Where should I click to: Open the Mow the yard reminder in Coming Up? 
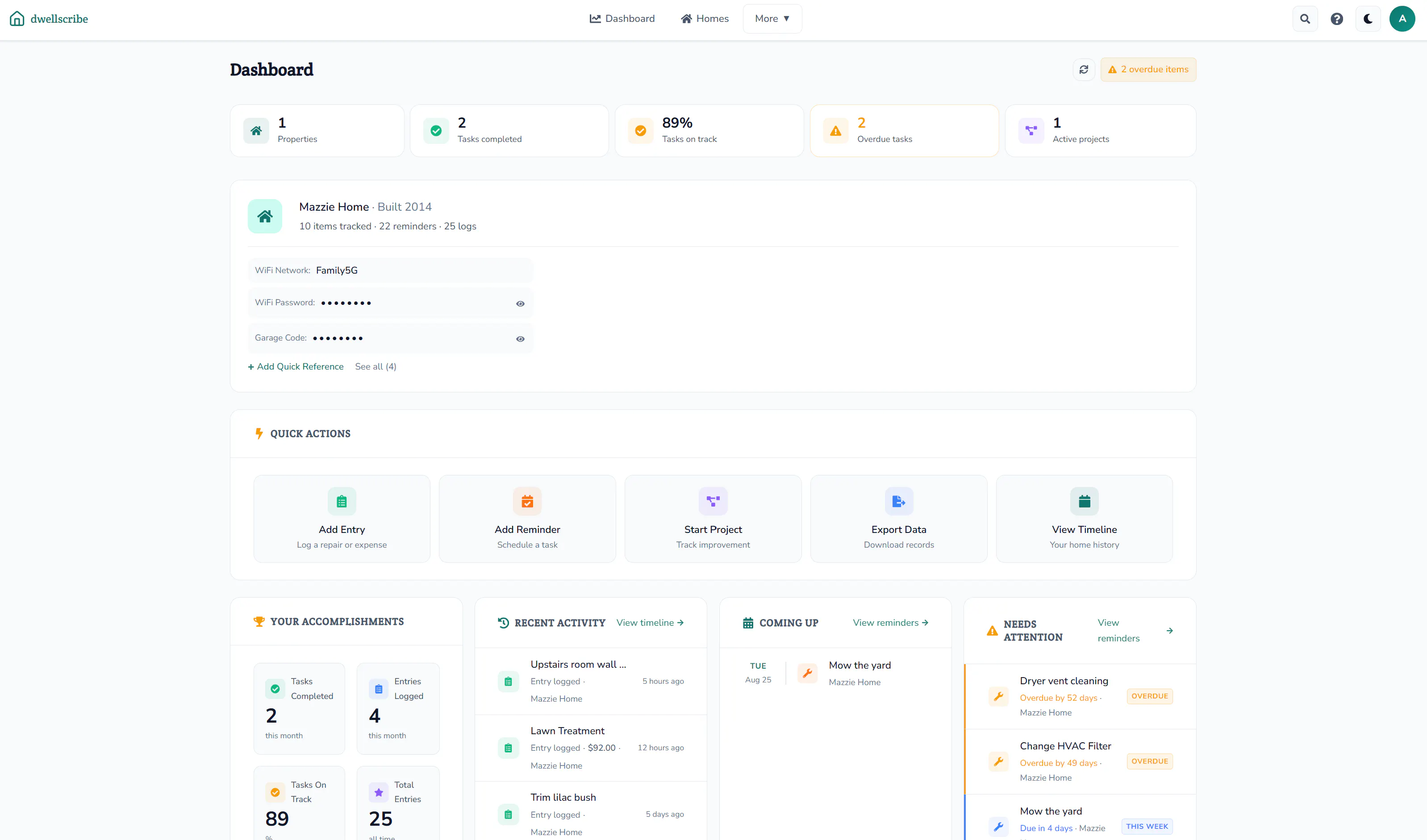(x=835, y=674)
